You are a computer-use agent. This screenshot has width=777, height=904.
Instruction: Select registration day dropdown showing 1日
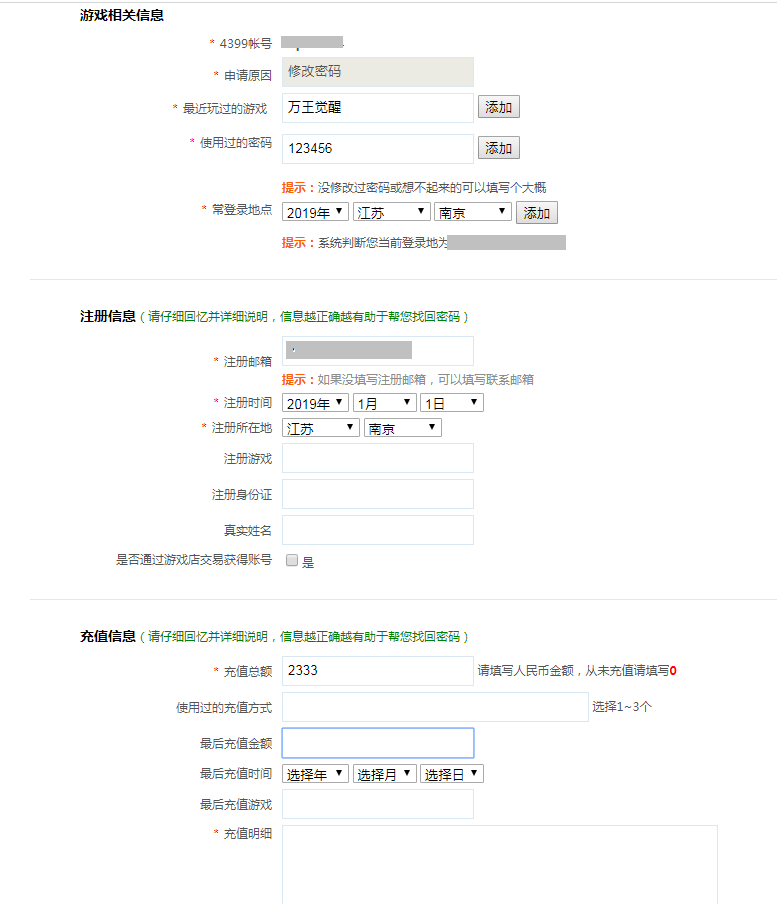pyautogui.click(x=451, y=403)
